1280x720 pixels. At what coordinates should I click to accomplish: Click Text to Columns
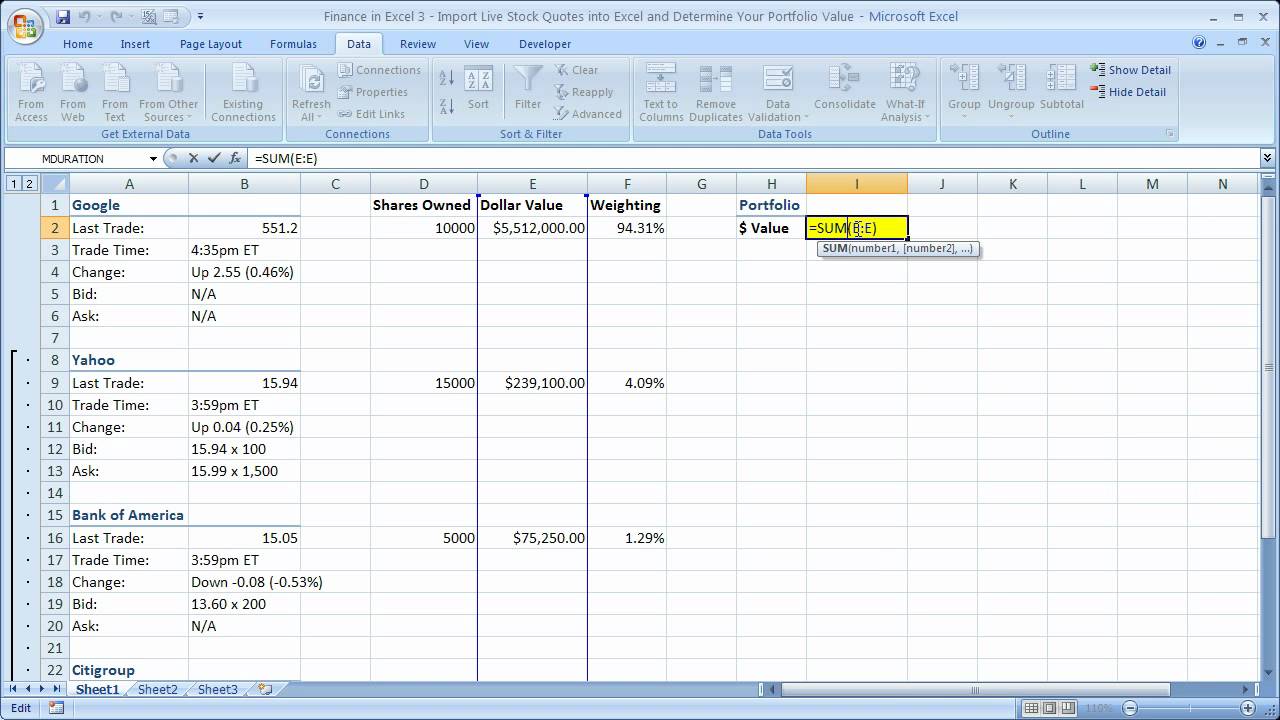tap(660, 94)
